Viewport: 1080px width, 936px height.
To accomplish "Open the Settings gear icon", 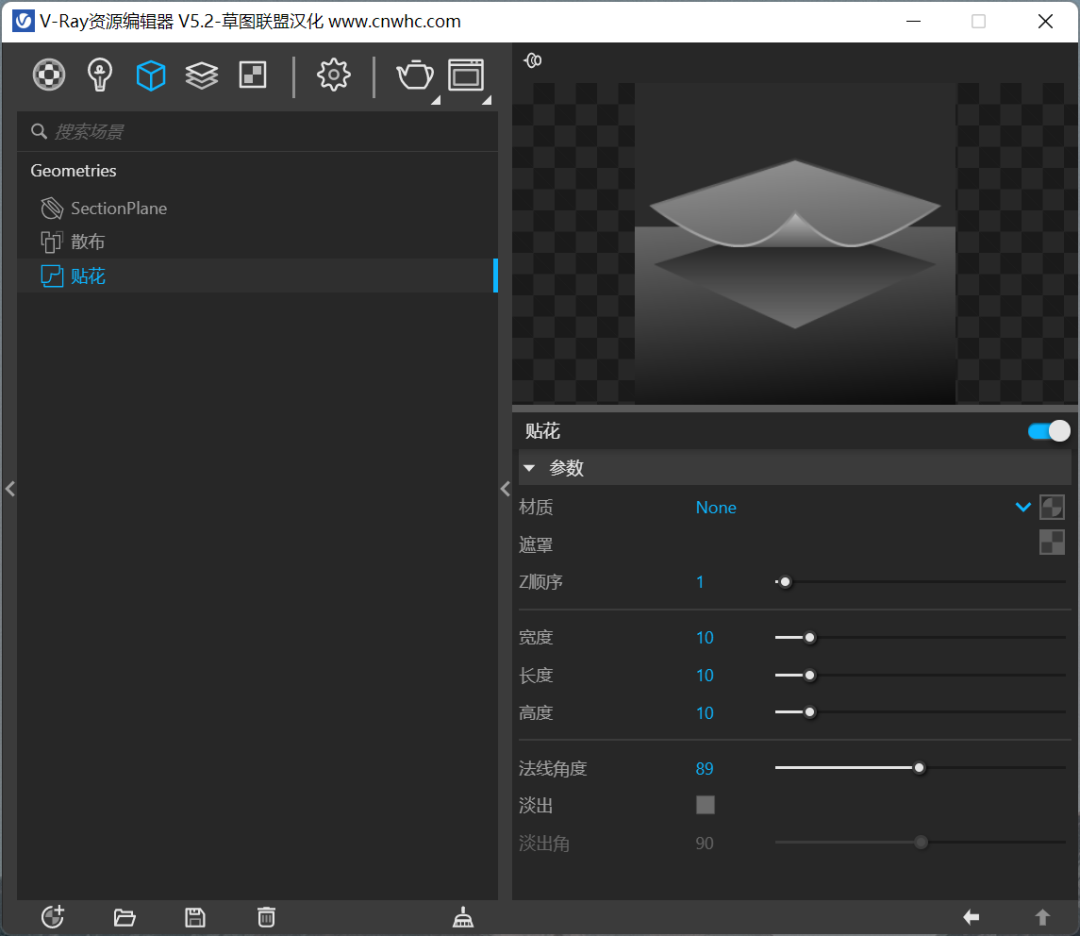I will pyautogui.click(x=333, y=74).
